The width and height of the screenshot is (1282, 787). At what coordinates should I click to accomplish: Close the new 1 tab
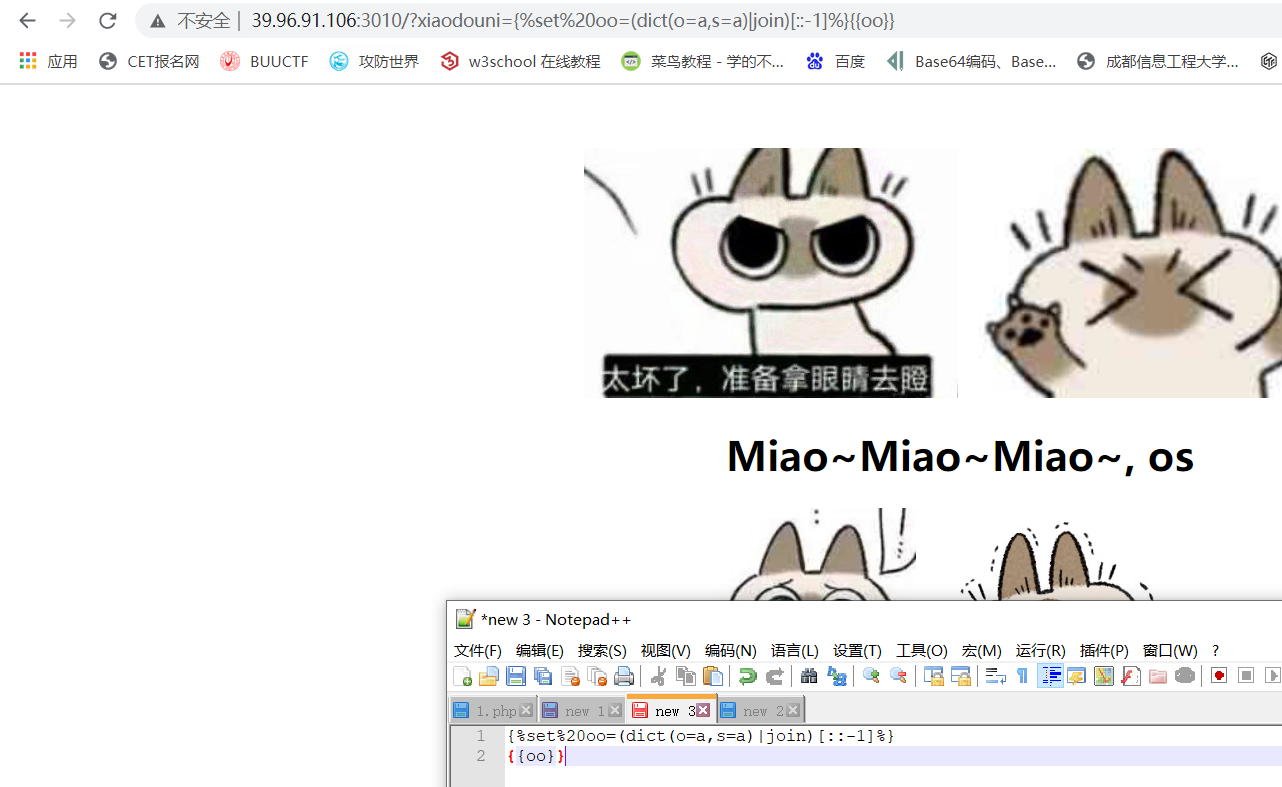click(614, 711)
